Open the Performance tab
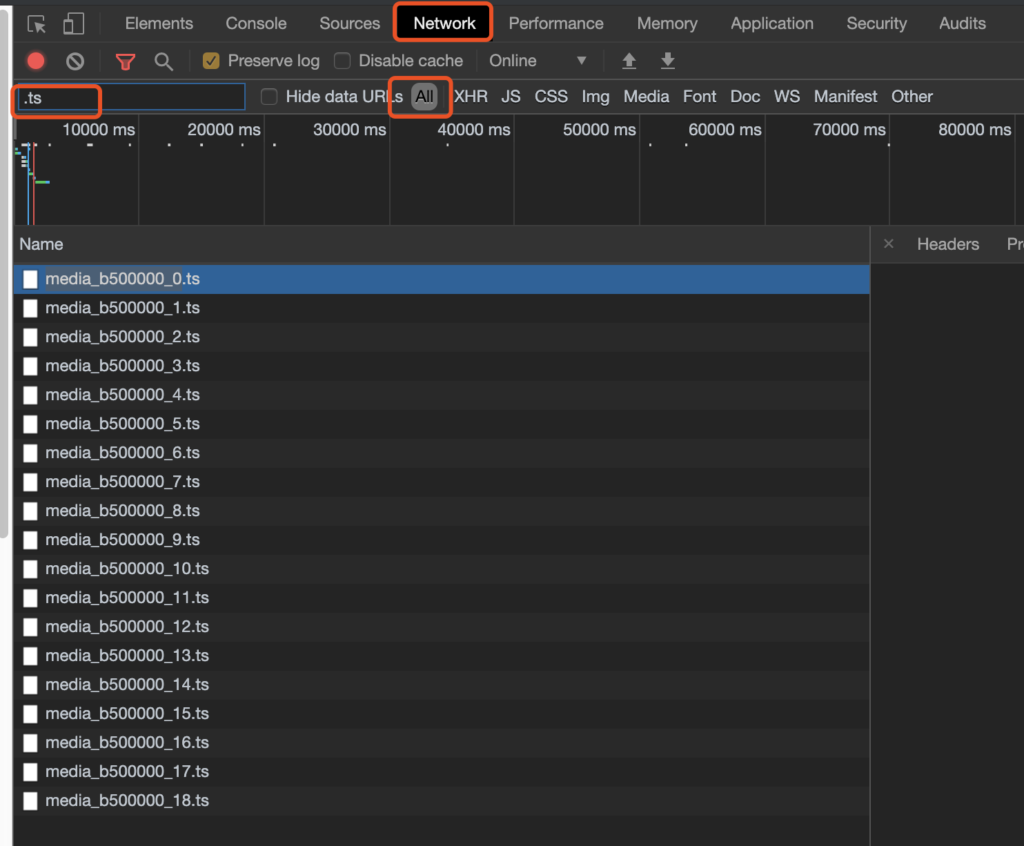The image size is (1024, 846). pyautogui.click(x=556, y=24)
